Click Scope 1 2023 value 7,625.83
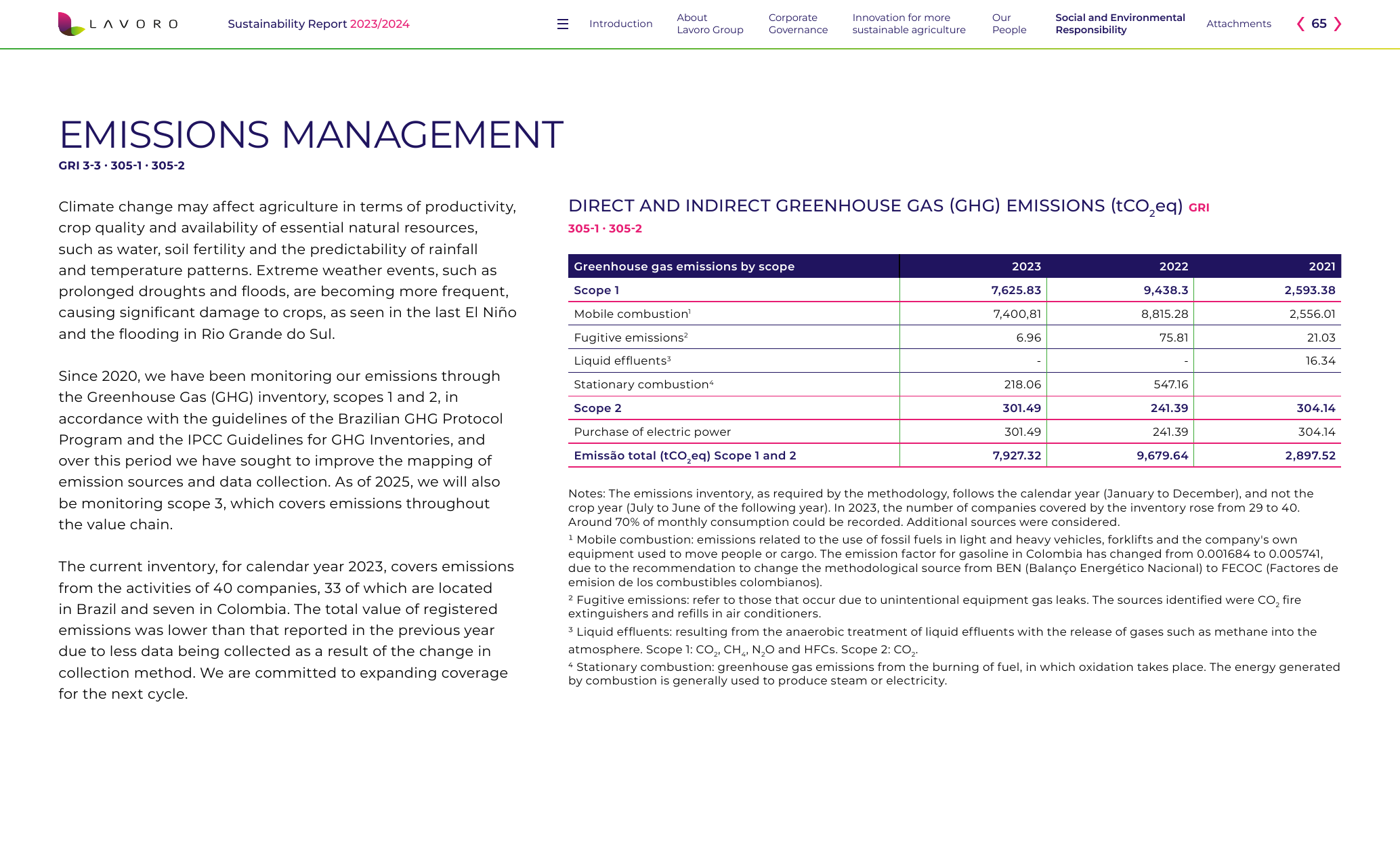Viewport: 1400px width, 841px height. point(1016,290)
